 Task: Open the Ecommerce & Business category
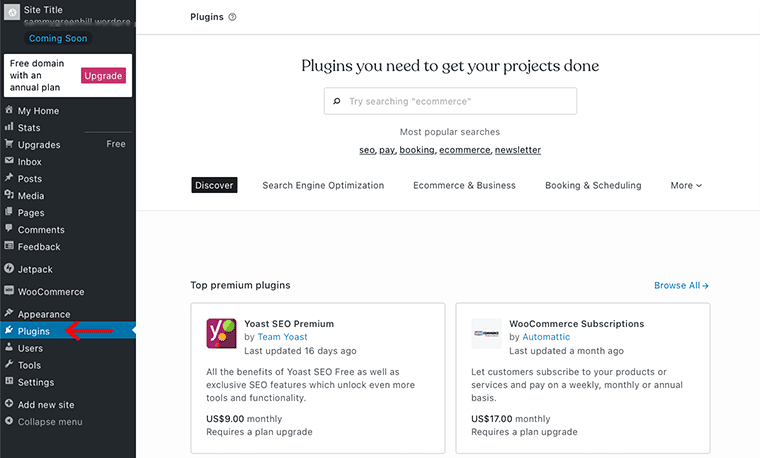[x=464, y=186]
